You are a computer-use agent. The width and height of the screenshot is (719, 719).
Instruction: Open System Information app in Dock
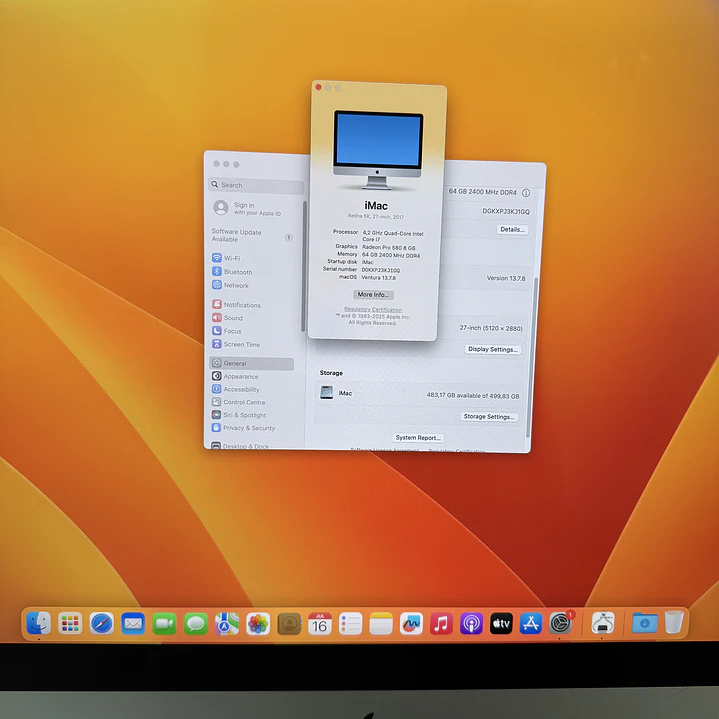point(603,623)
